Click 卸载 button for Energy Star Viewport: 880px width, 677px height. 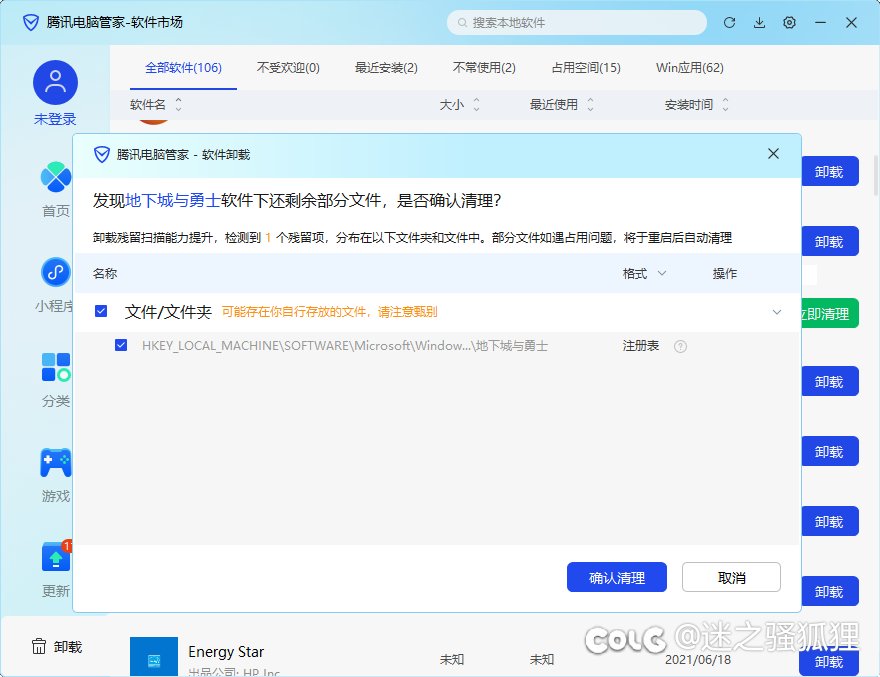[x=829, y=662]
